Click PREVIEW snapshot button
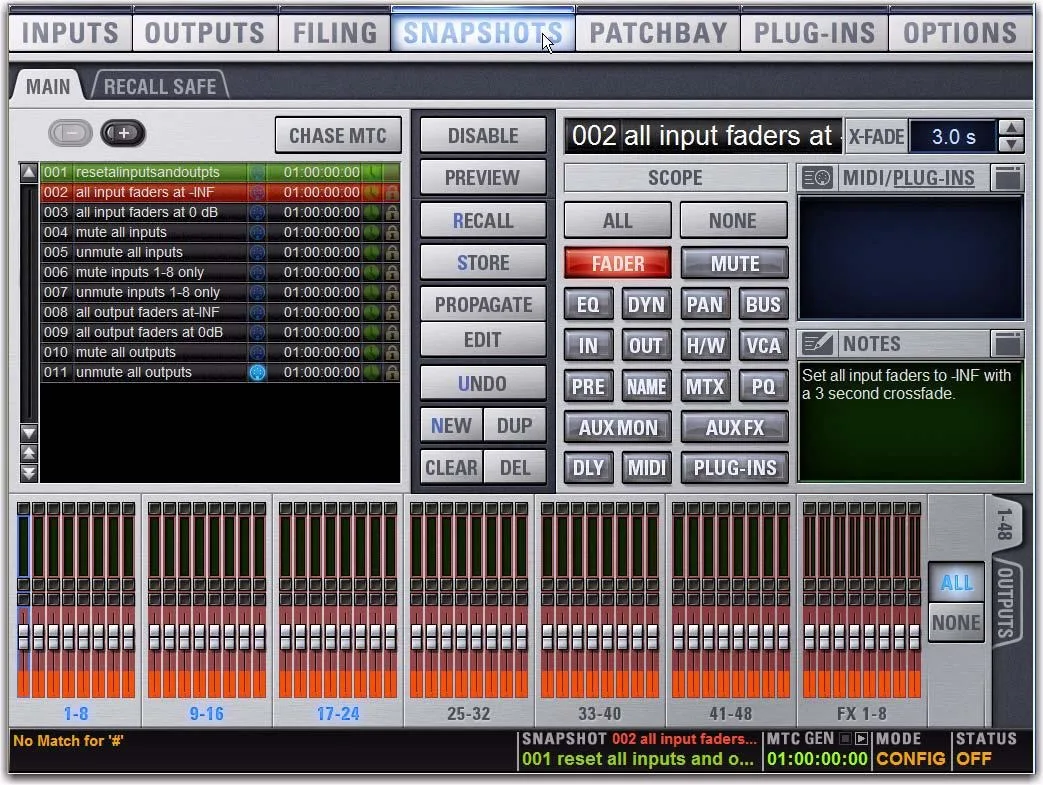The width and height of the screenshot is (1043, 785). tap(483, 178)
